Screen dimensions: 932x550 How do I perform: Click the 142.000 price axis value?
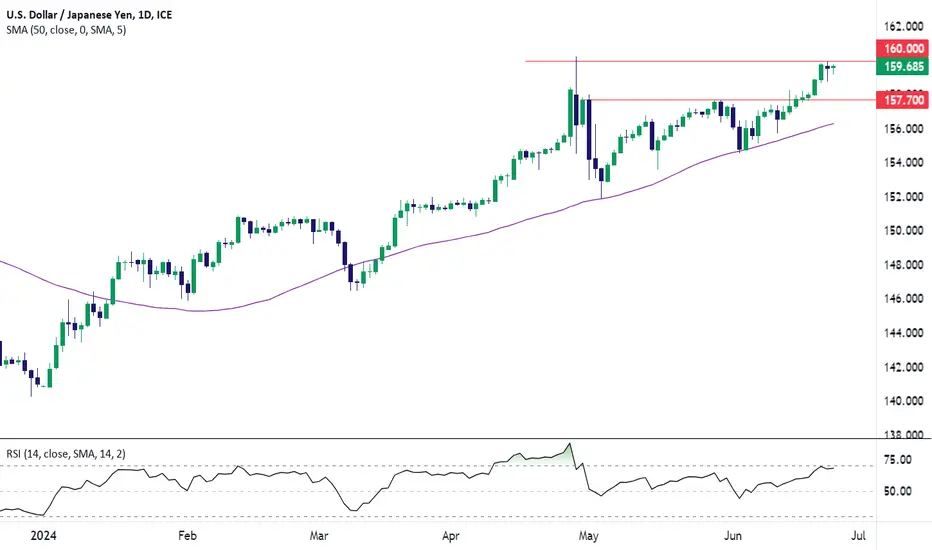[903, 367]
